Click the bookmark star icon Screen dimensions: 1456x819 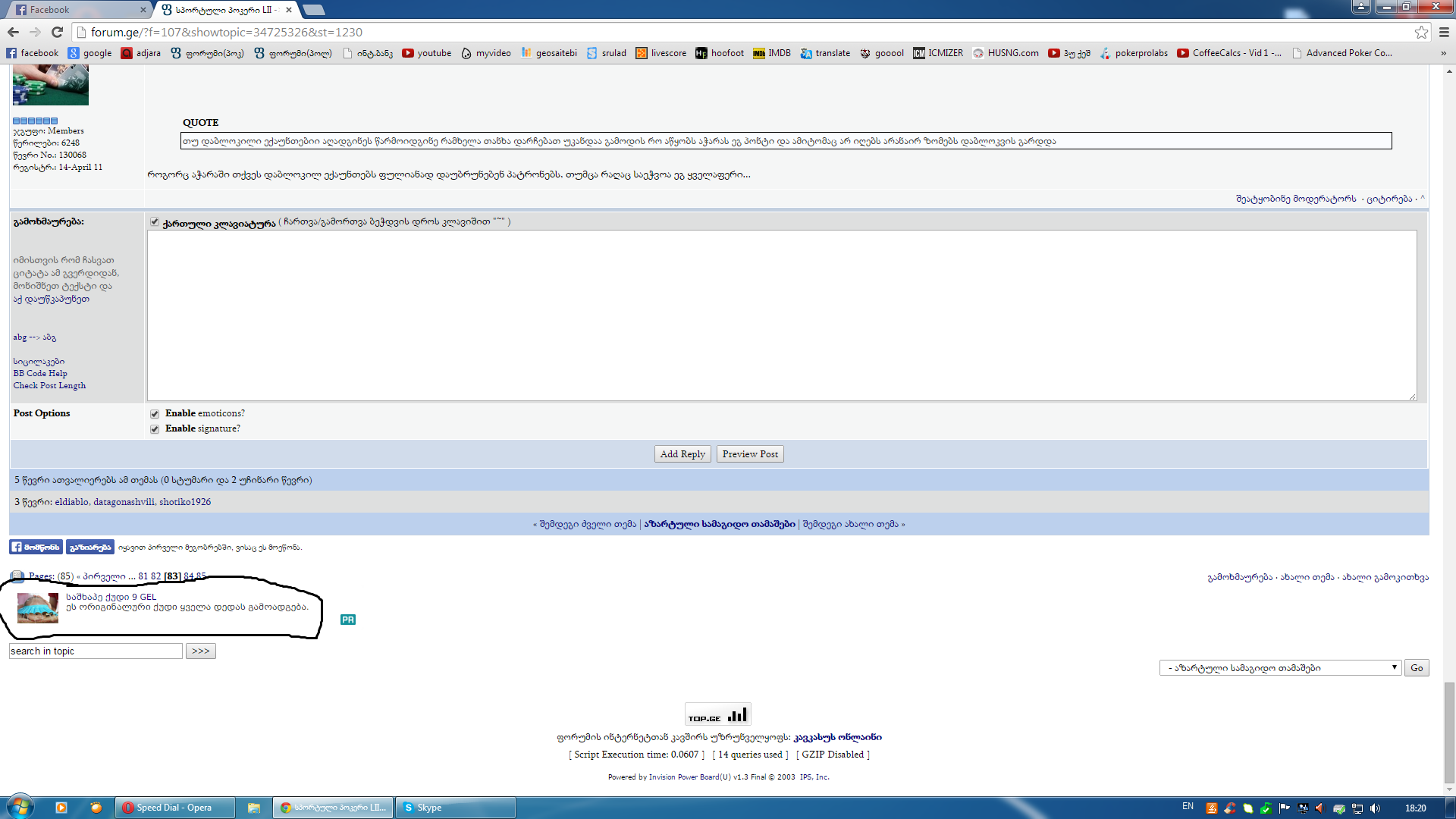pos(1421,32)
